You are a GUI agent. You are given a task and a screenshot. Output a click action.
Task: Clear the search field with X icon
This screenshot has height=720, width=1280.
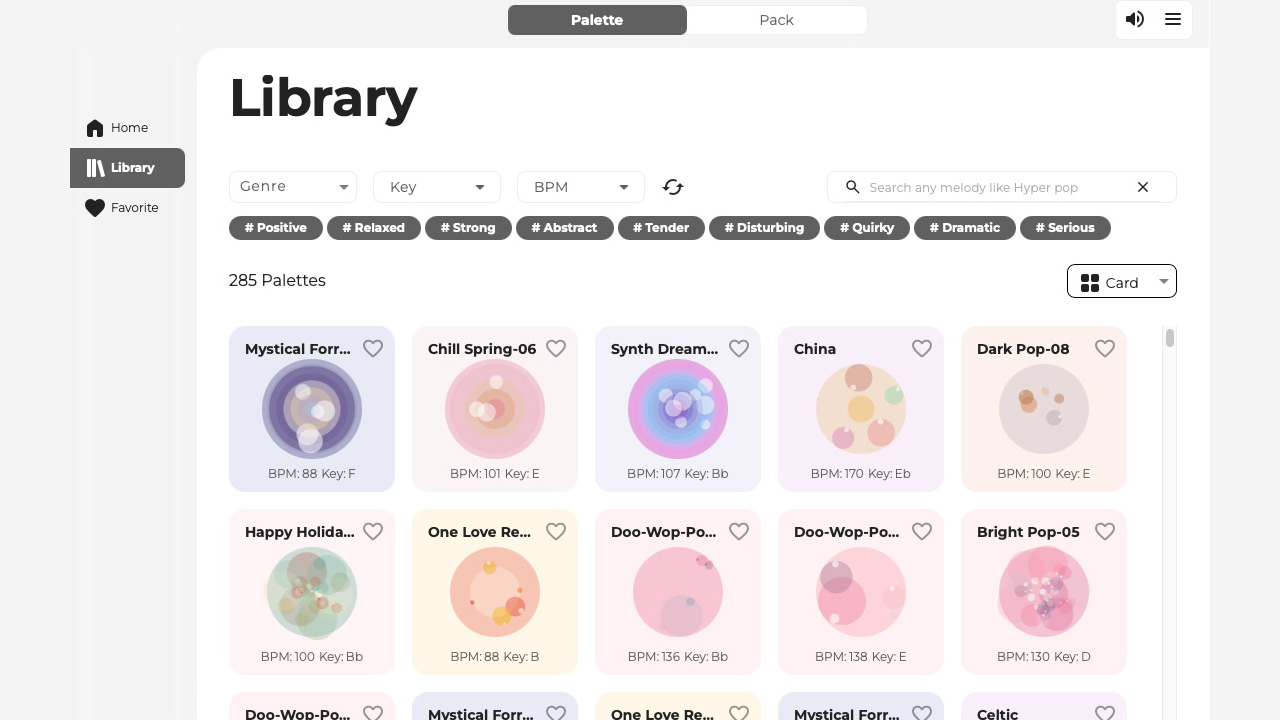click(x=1143, y=187)
